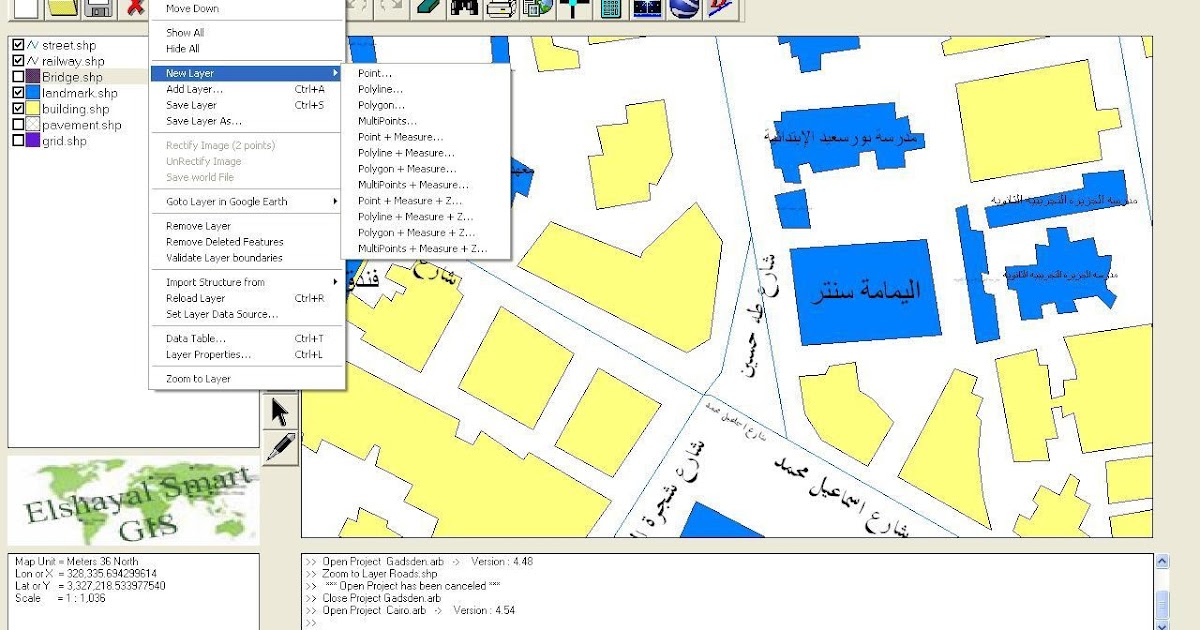Disable the street.shp layer checkbox
Viewport: 1200px width, 630px height.
click(17, 45)
